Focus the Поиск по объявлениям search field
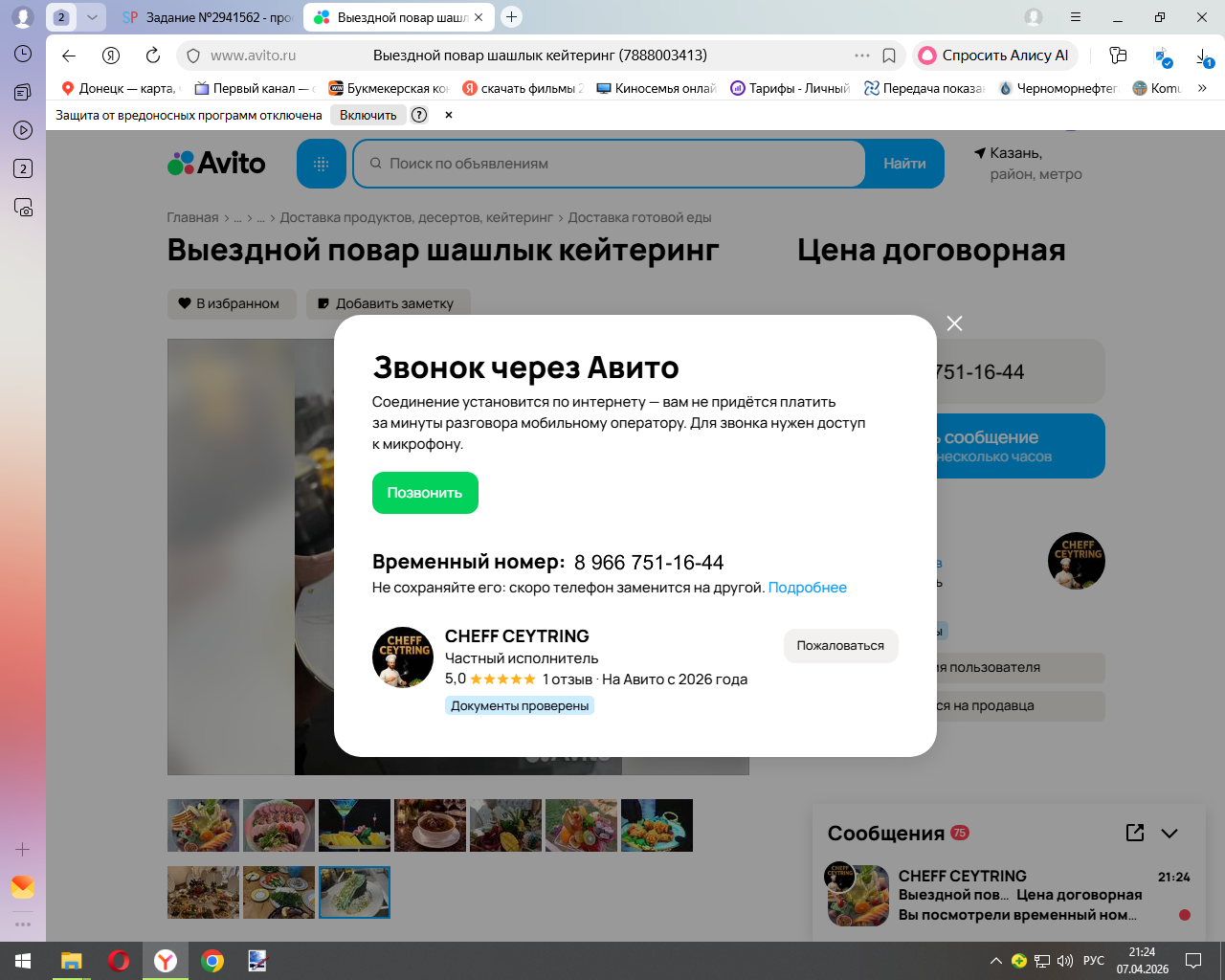The height and width of the screenshot is (980, 1225). [610, 164]
